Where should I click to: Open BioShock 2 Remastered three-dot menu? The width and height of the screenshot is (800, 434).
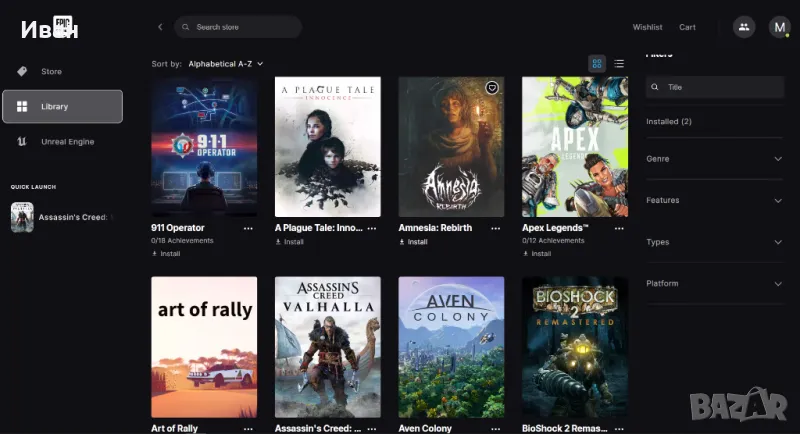point(619,429)
